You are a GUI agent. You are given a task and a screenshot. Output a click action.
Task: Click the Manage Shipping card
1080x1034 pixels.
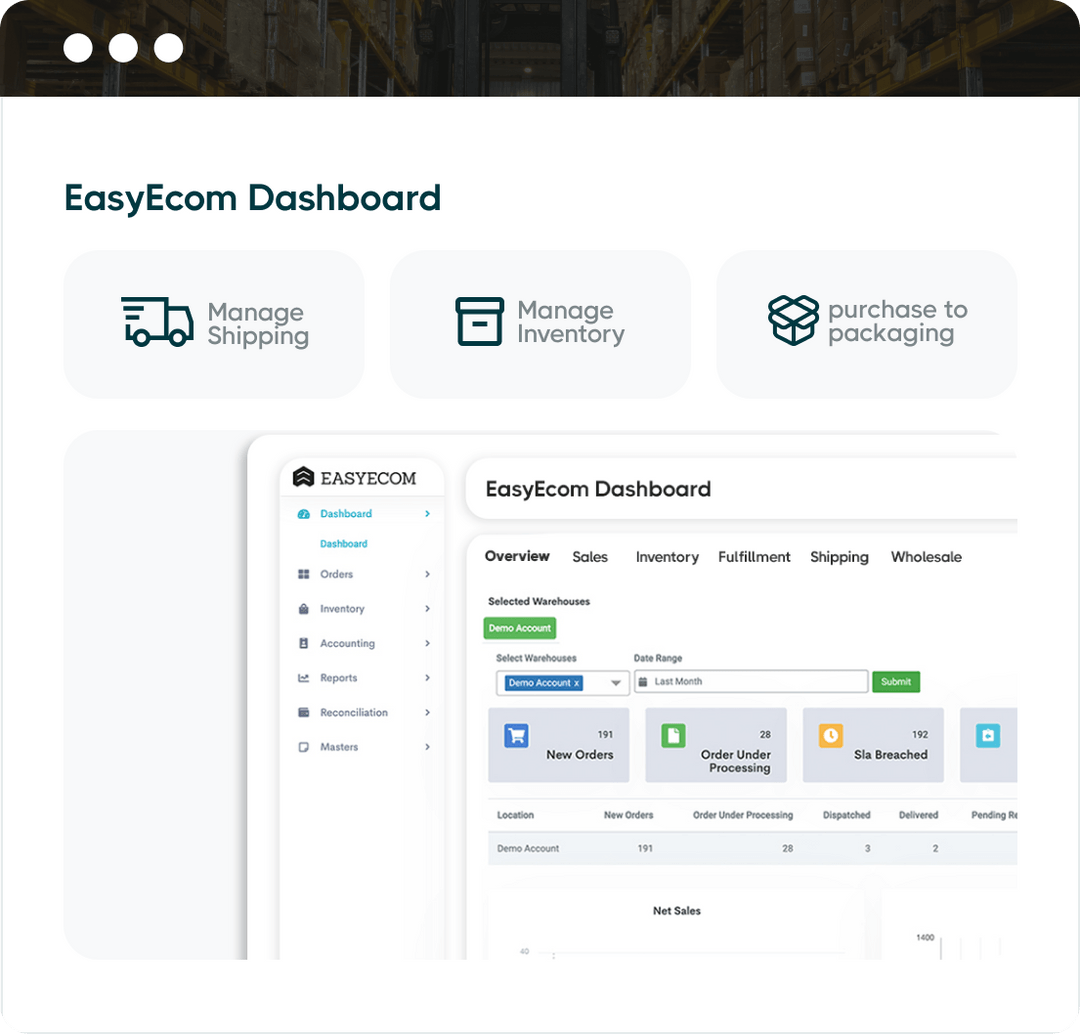(x=213, y=323)
